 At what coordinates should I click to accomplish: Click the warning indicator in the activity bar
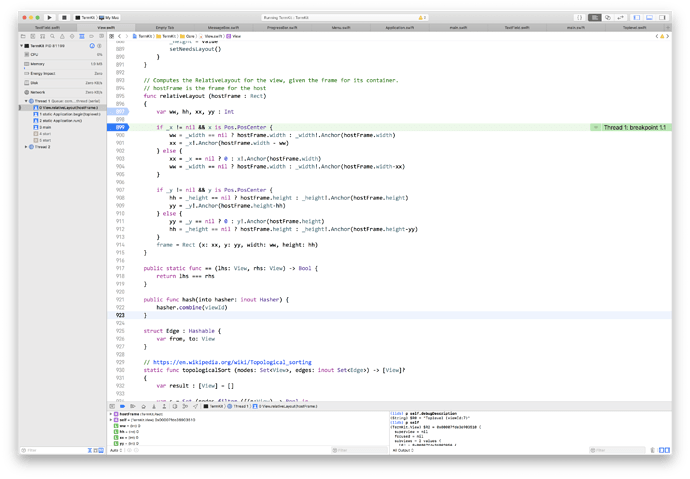click(422, 18)
